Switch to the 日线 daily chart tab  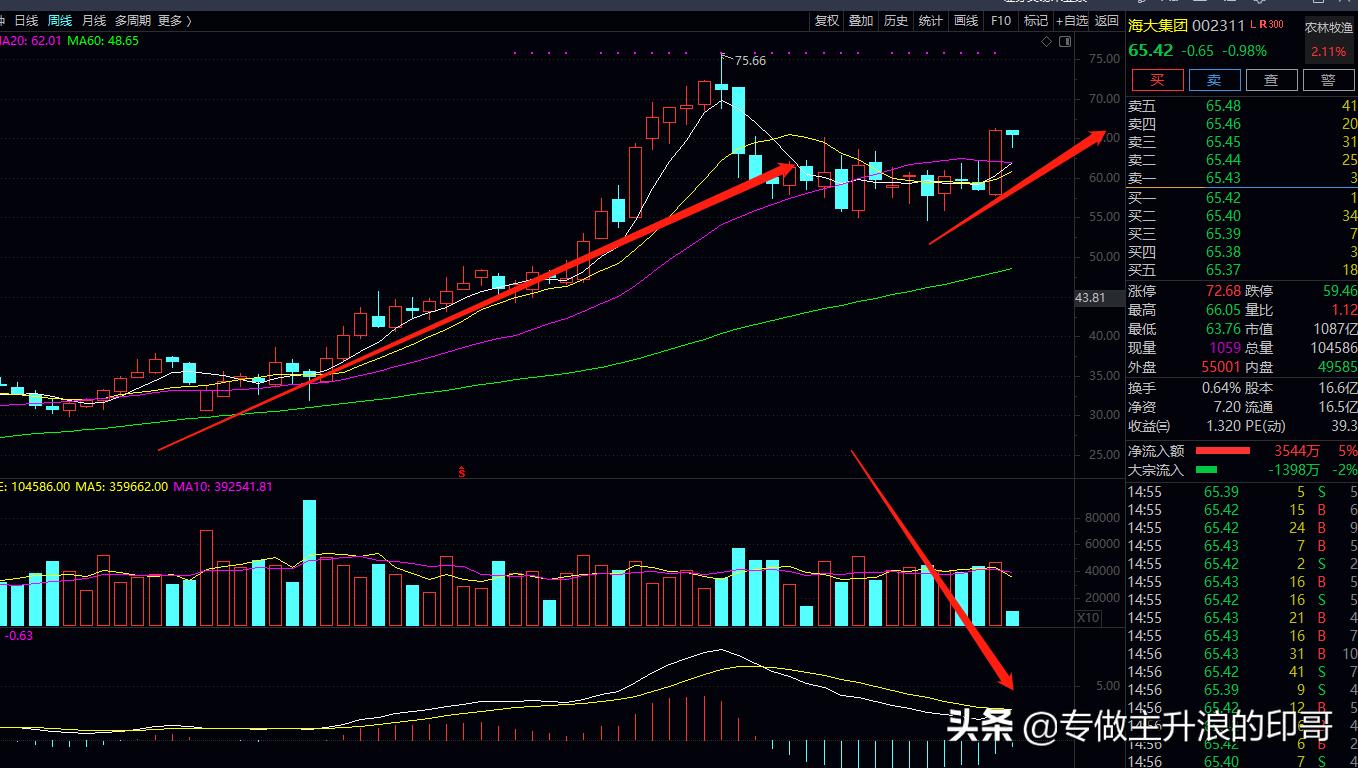click(25, 20)
